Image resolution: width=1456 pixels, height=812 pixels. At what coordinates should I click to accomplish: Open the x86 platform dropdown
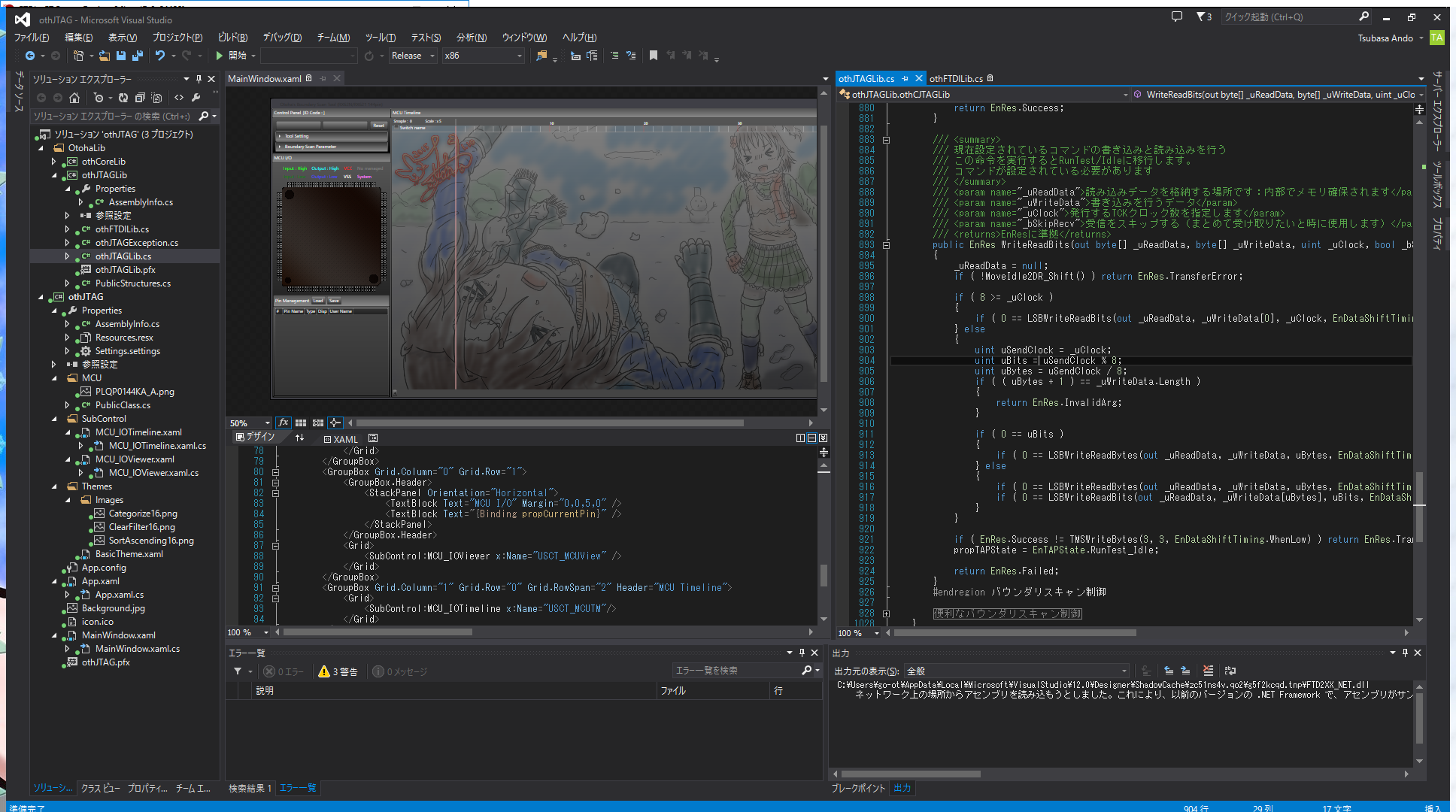click(x=483, y=56)
